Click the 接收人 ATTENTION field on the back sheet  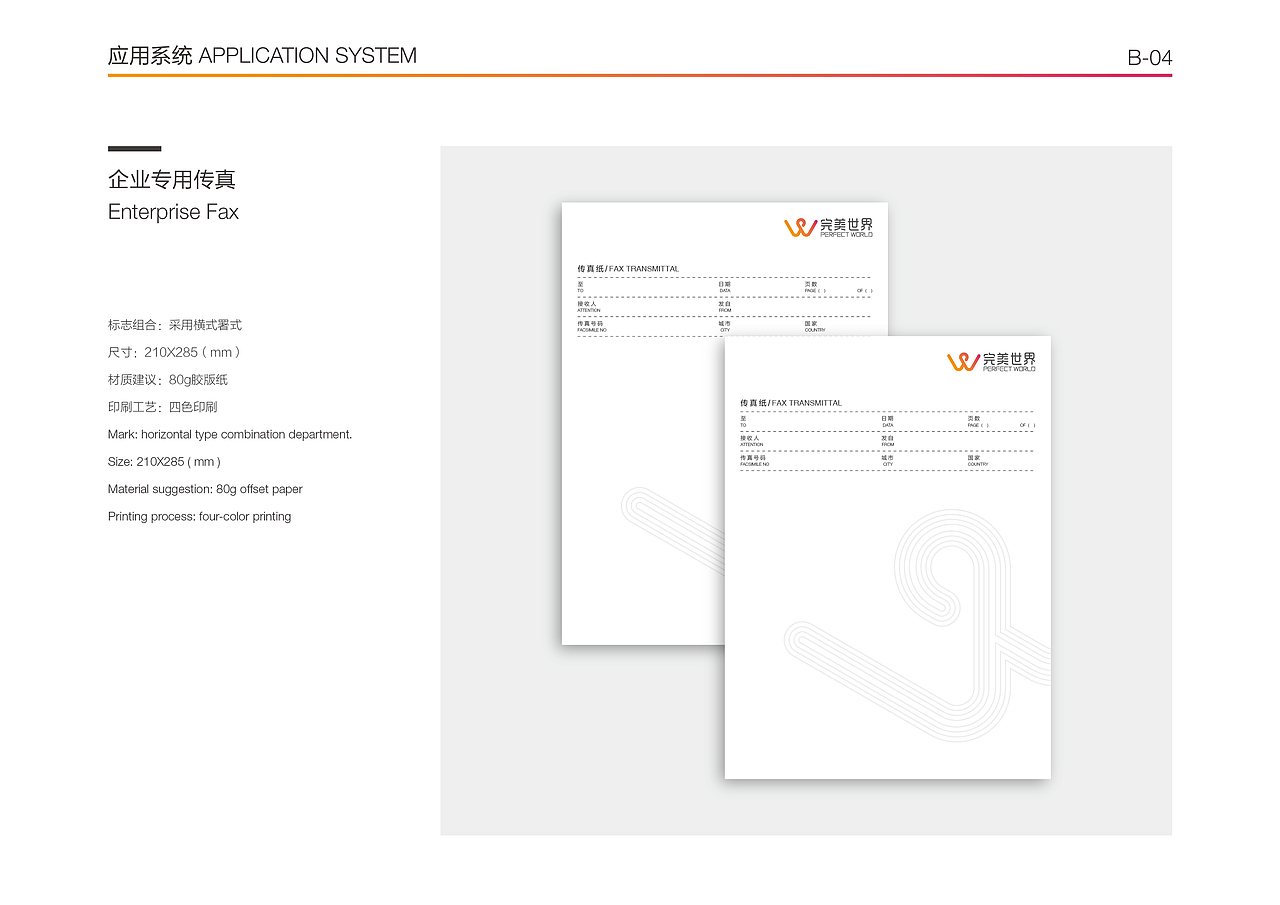(x=588, y=307)
